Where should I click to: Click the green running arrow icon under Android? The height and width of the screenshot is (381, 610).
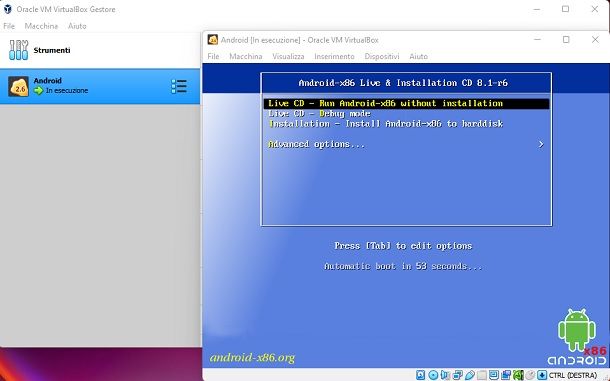[39, 91]
